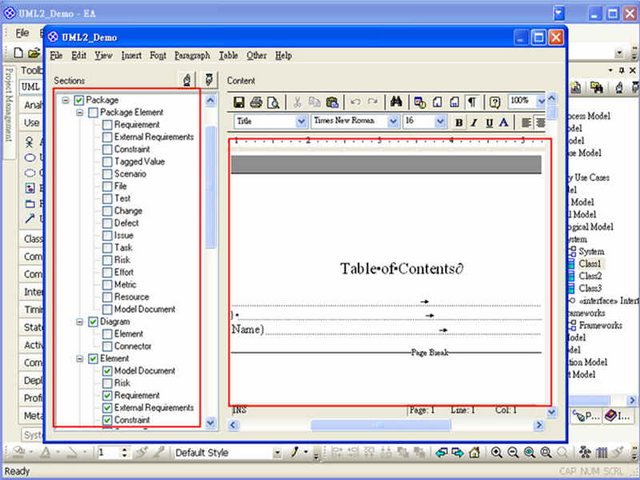Toggle Bold formatting
Viewport: 640px width, 480px height.
(x=459, y=122)
